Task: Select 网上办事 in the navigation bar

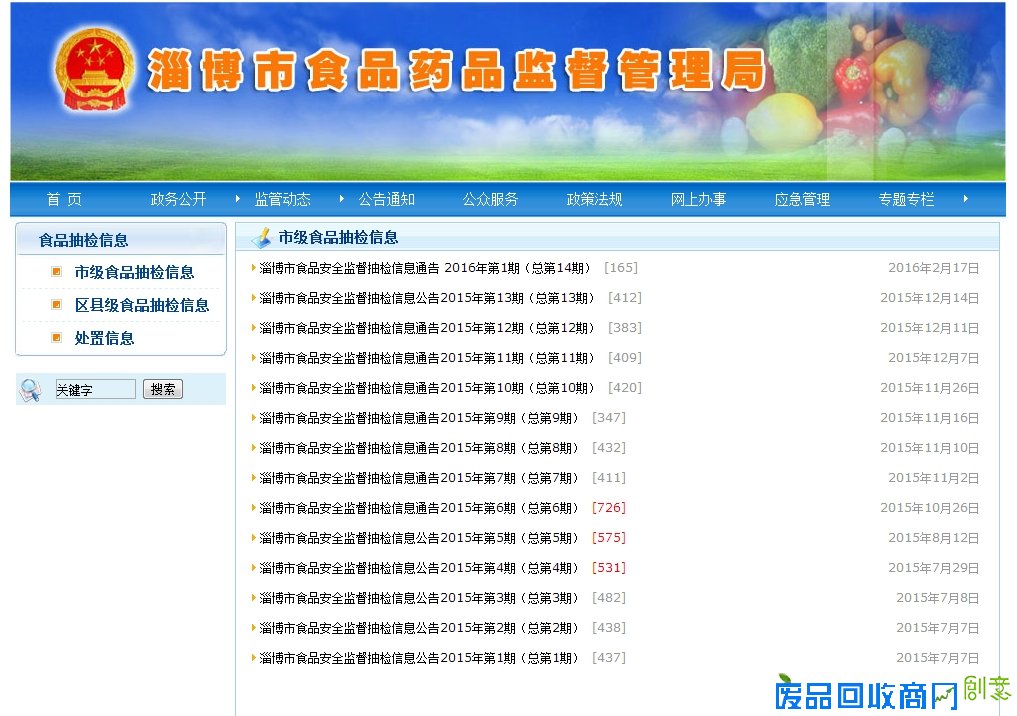Action: [700, 199]
